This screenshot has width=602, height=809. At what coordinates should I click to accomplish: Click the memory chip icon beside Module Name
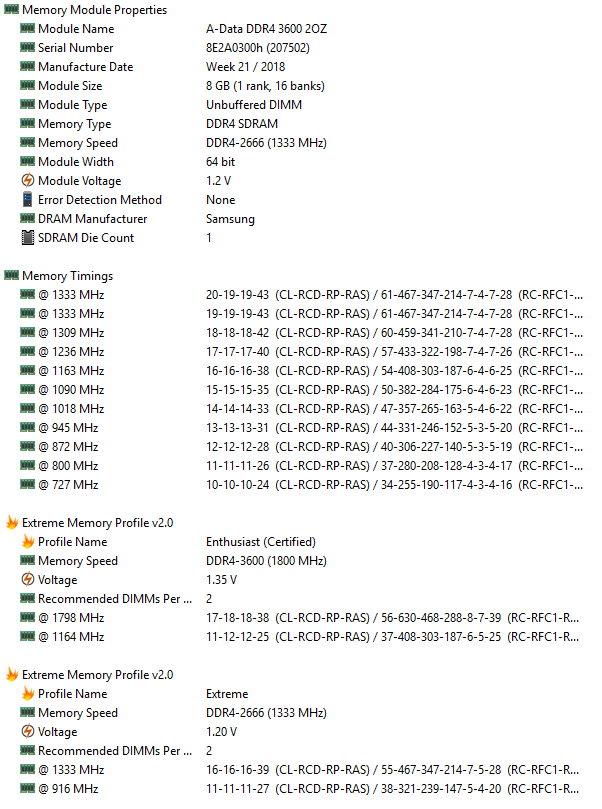click(27, 28)
